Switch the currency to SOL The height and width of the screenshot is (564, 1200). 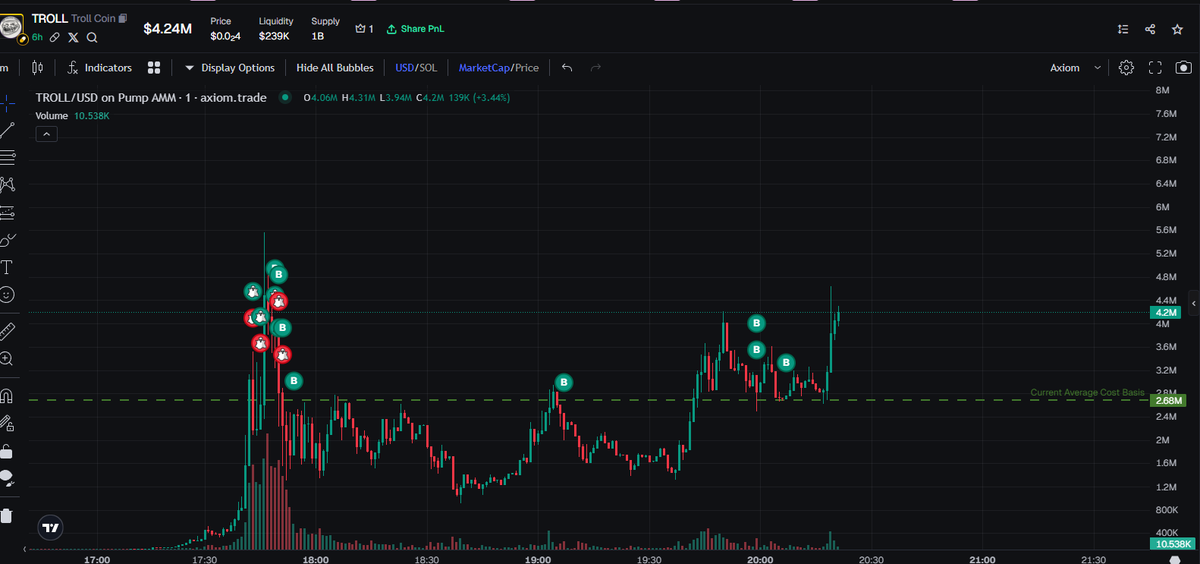pyautogui.click(x=429, y=68)
